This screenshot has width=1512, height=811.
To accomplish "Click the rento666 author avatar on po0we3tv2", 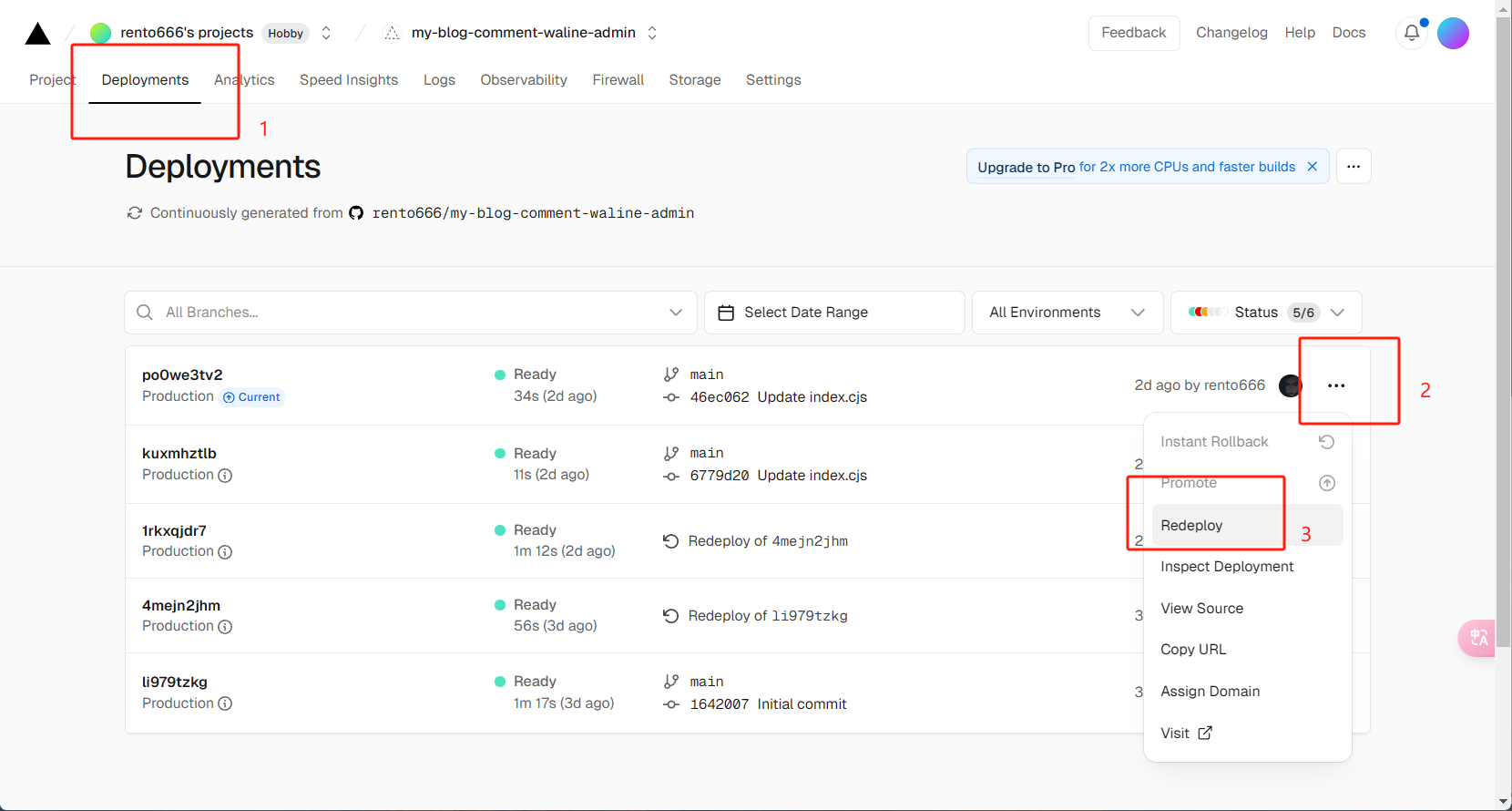I will click(x=1290, y=385).
